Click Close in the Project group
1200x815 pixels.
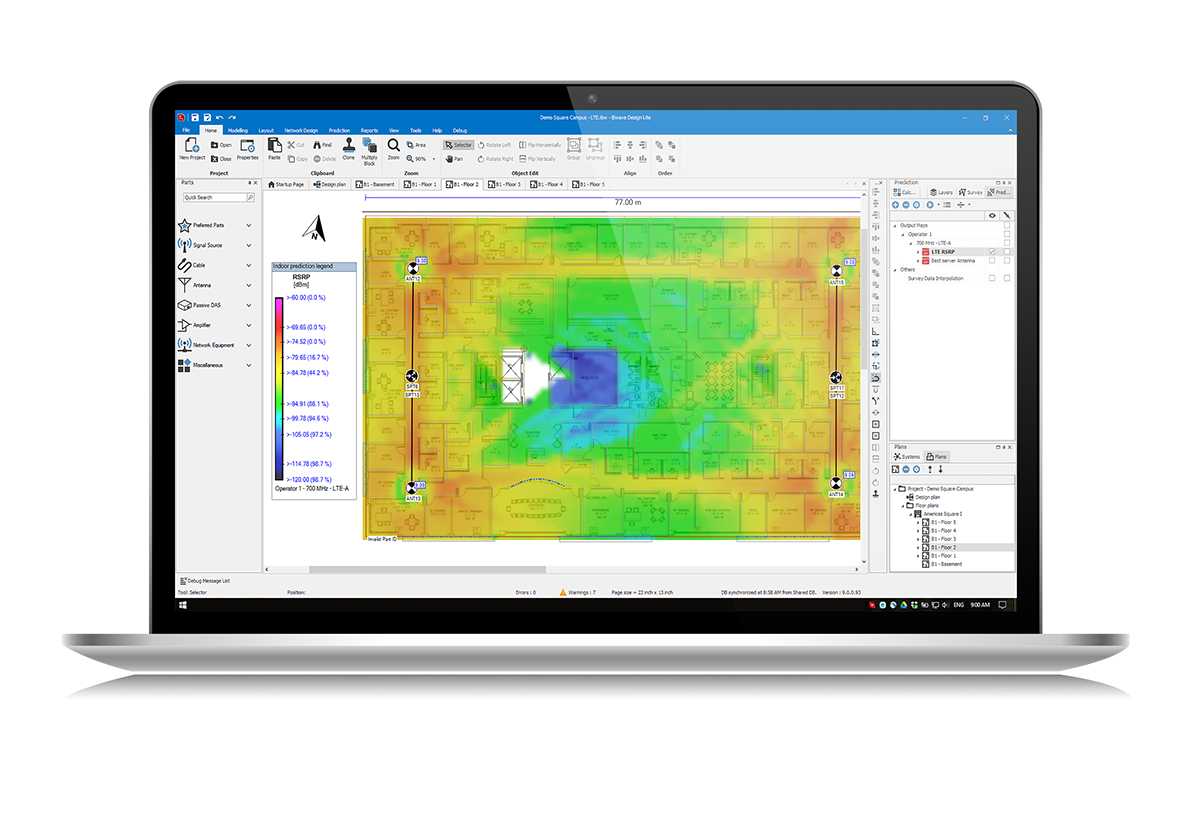point(221,159)
